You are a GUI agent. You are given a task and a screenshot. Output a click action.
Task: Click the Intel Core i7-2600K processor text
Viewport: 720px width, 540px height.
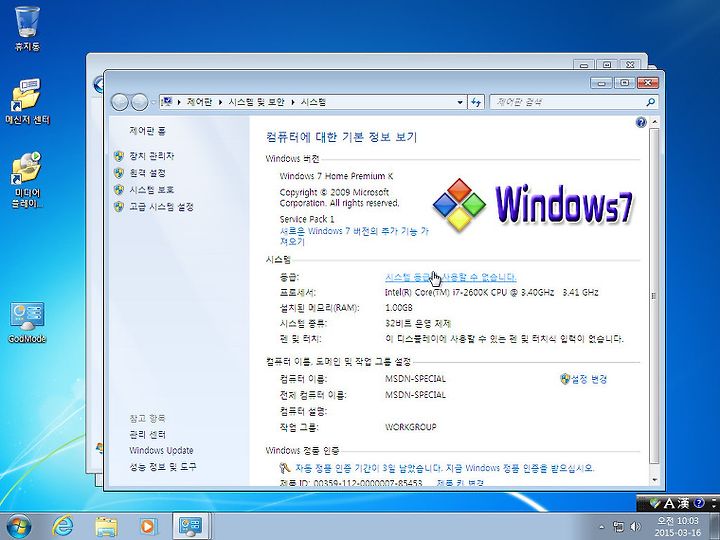click(x=491, y=292)
